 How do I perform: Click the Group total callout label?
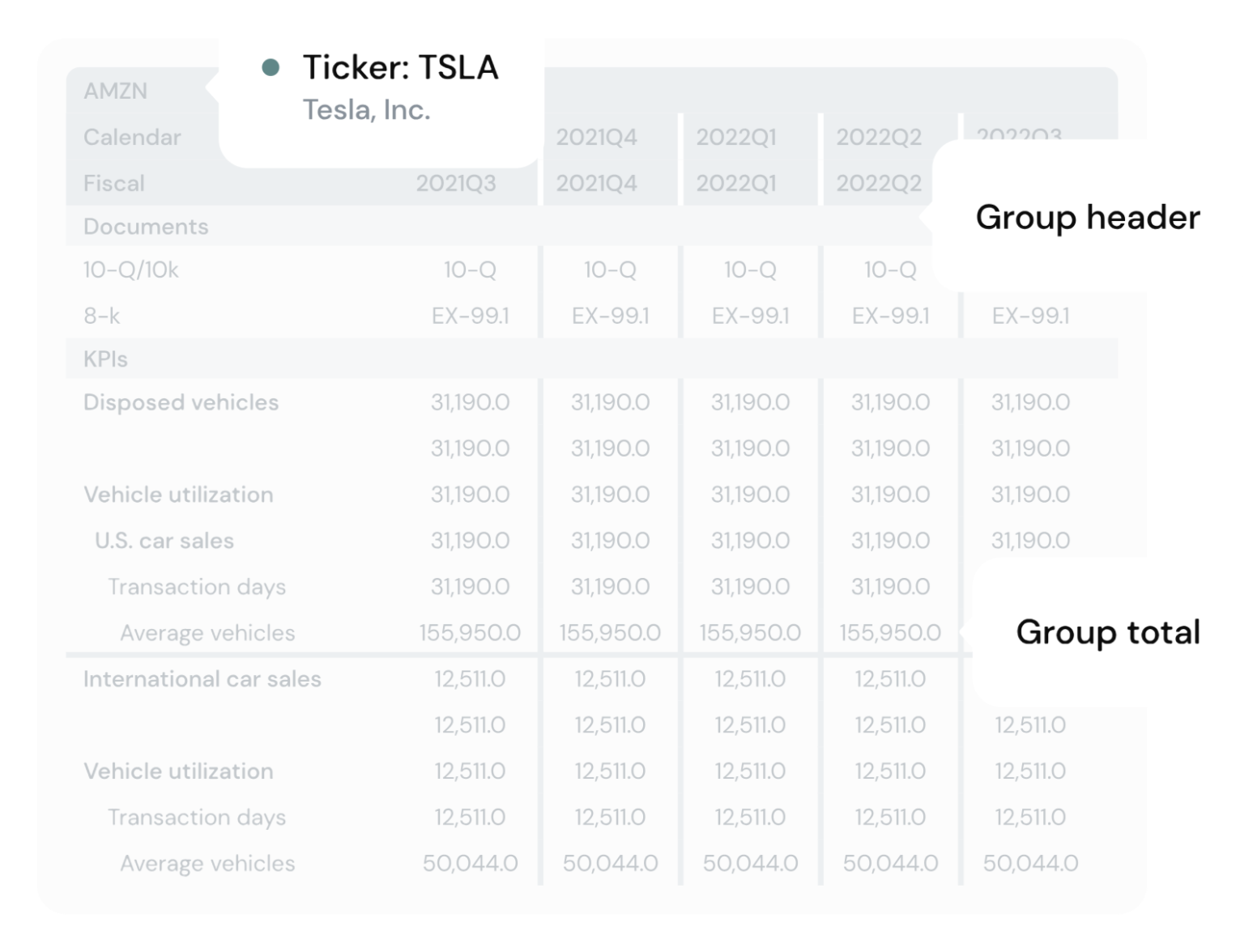point(1107,631)
